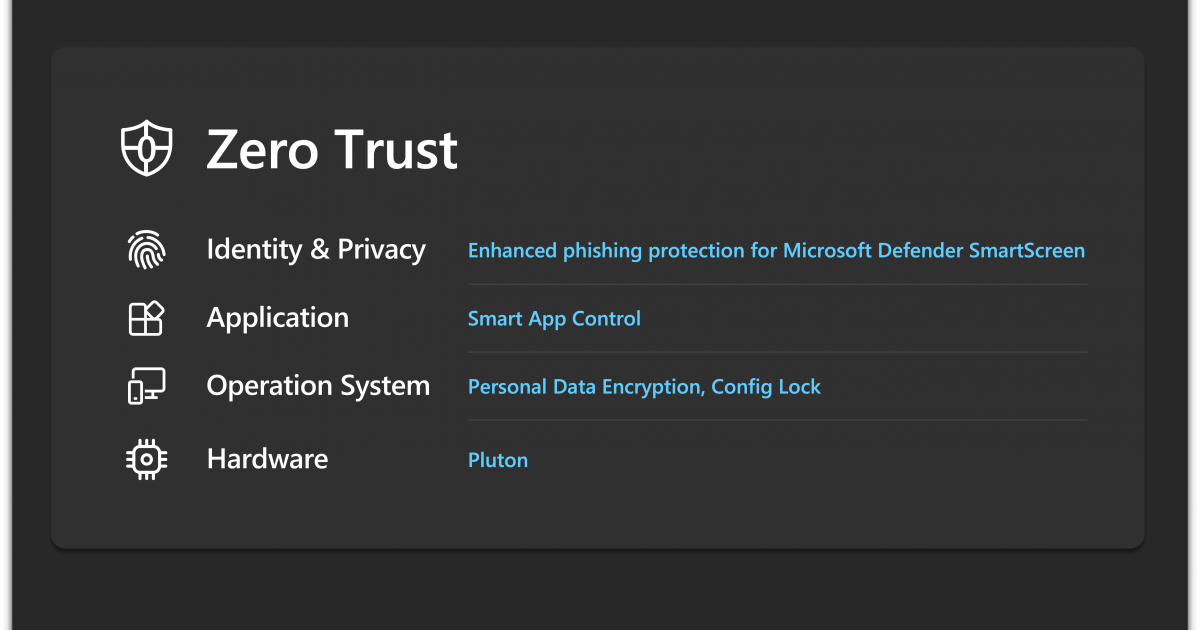This screenshot has width=1200, height=630.
Task: Click the dark background outside the card
Action: click(600, 590)
